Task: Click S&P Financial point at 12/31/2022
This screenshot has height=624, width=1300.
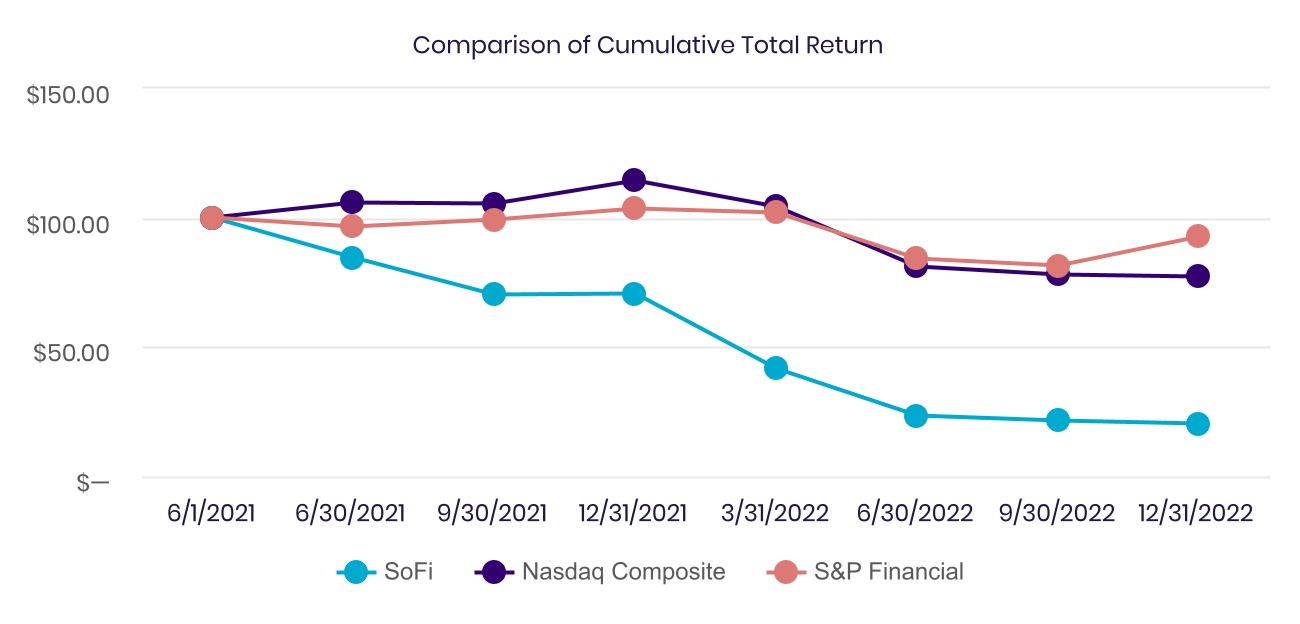Action: point(1198,236)
